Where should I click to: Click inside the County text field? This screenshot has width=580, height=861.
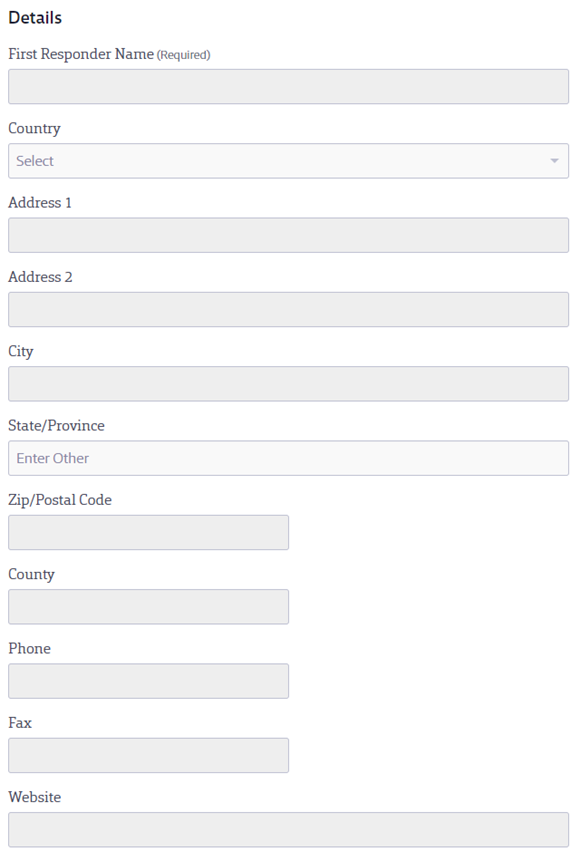pyautogui.click(x=148, y=607)
